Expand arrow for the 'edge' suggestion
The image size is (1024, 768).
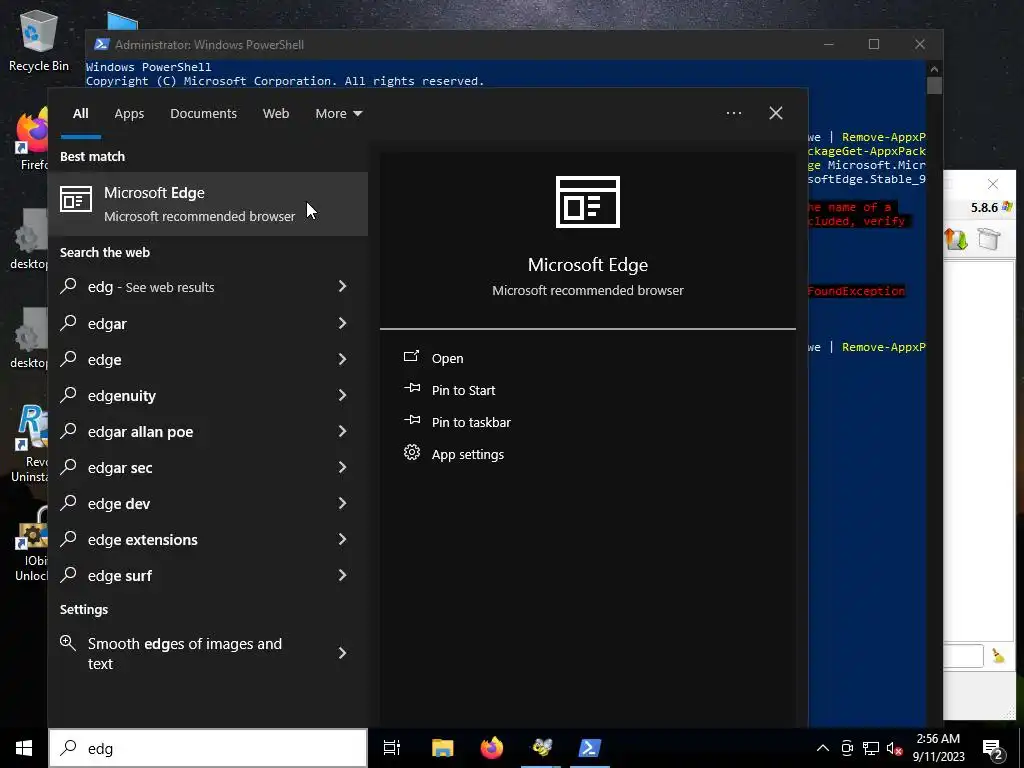click(342, 359)
